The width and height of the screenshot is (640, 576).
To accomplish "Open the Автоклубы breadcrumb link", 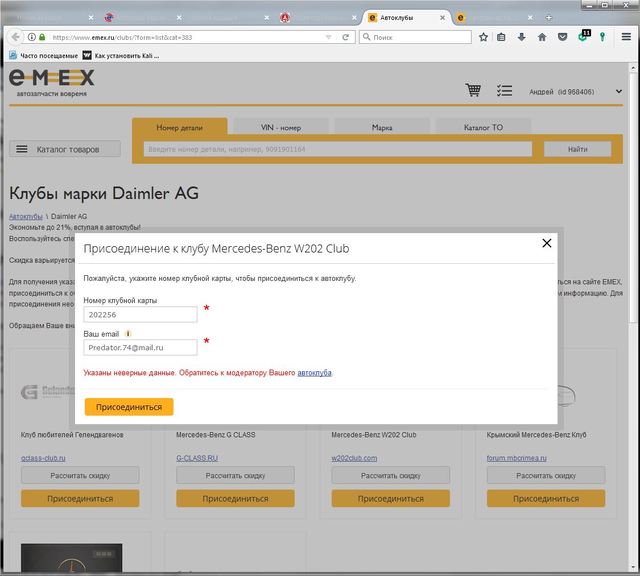I will click(26, 216).
